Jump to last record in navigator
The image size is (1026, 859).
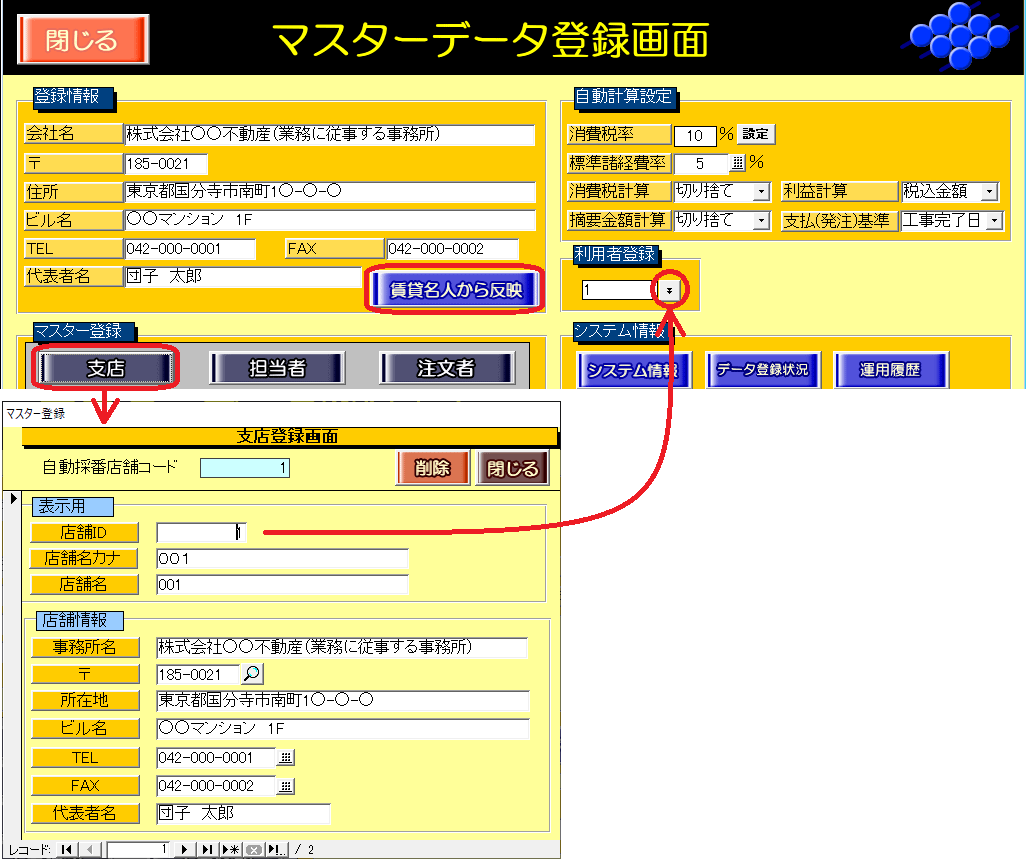207,849
